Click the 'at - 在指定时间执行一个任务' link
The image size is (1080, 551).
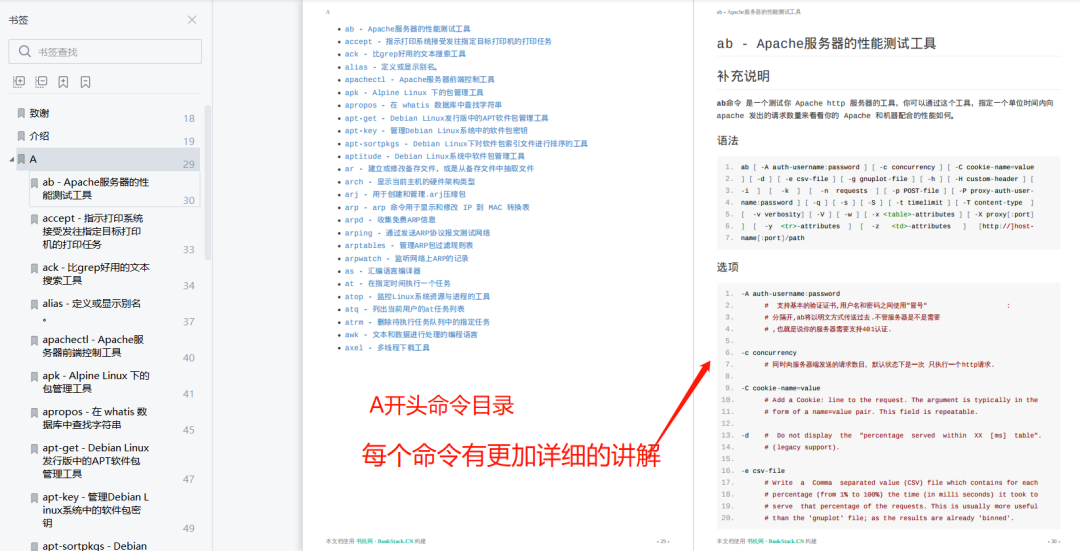(397, 284)
